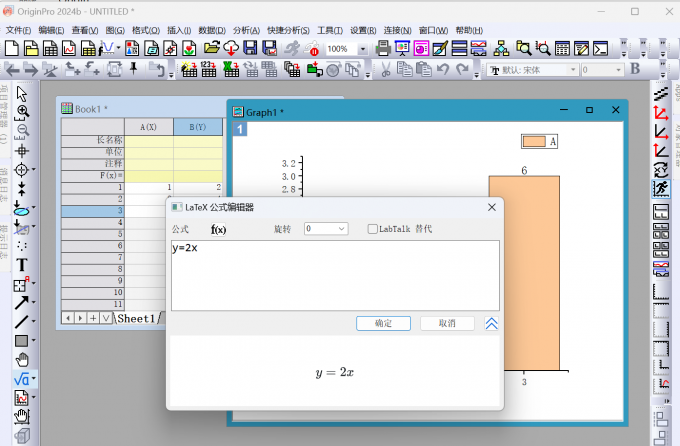Click the Bold B formatting icon
The image size is (680, 446).
point(635,69)
